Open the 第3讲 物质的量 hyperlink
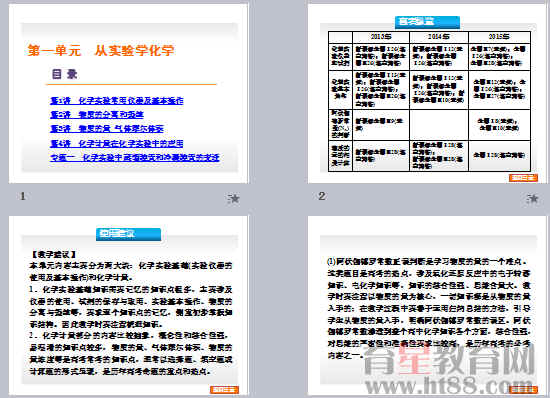 [107, 129]
